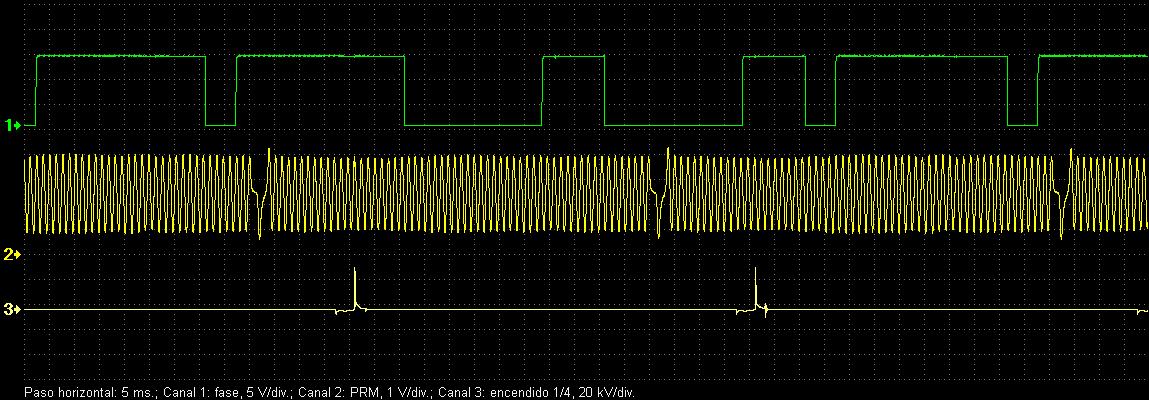Click the third missing-tooth gap in yellow waveform
The image size is (1149, 400).
coord(1064,193)
